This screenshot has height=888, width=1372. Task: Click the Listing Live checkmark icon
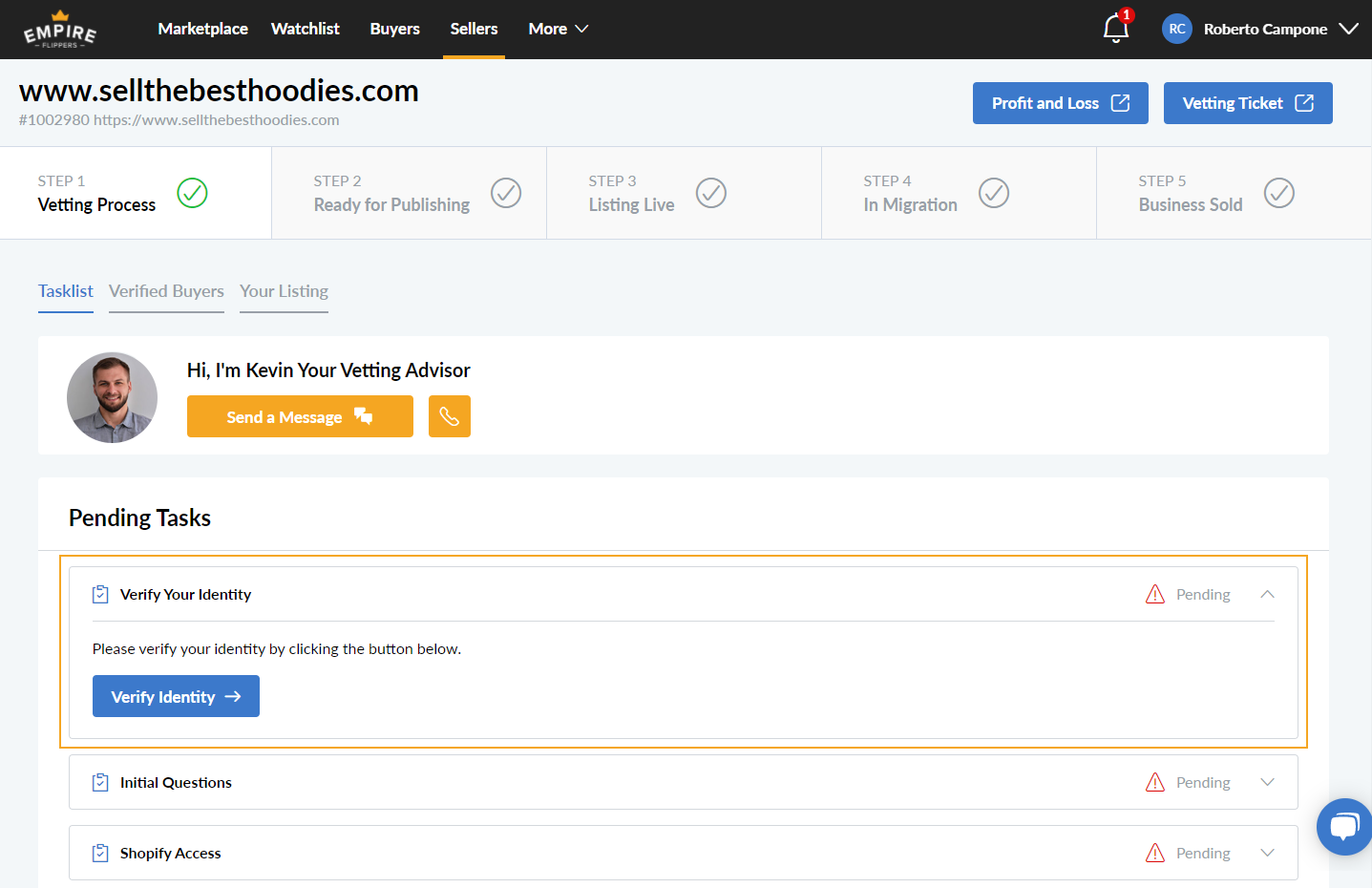coord(711,193)
